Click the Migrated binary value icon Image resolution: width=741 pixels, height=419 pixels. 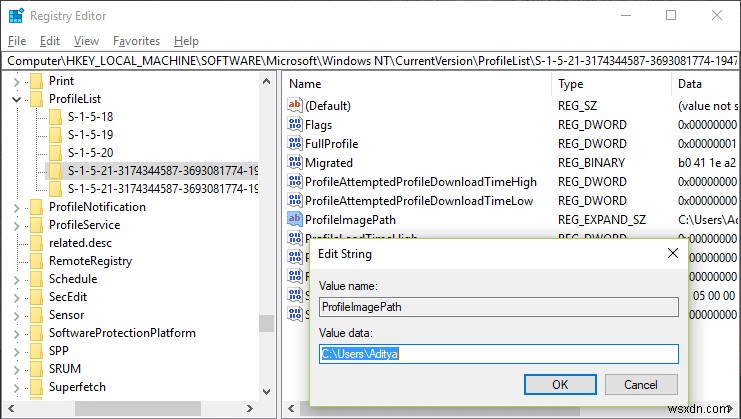(294, 162)
